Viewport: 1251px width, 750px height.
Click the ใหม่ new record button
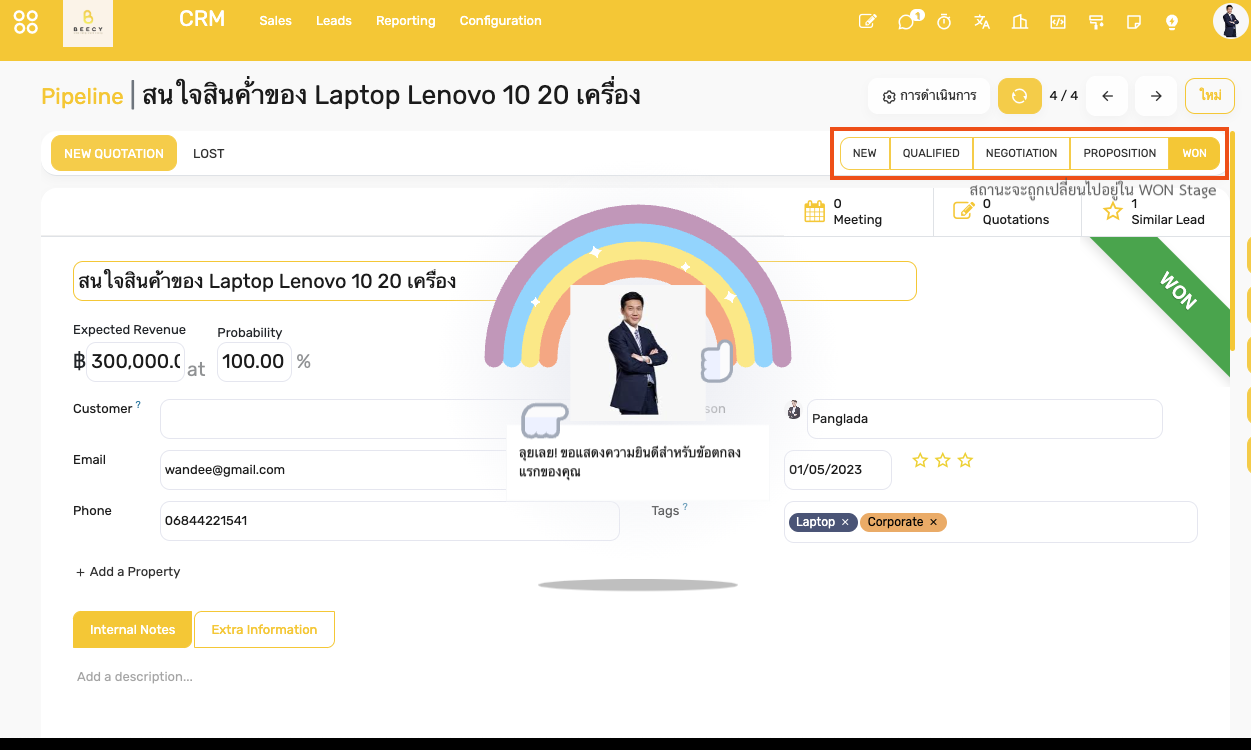[1211, 96]
